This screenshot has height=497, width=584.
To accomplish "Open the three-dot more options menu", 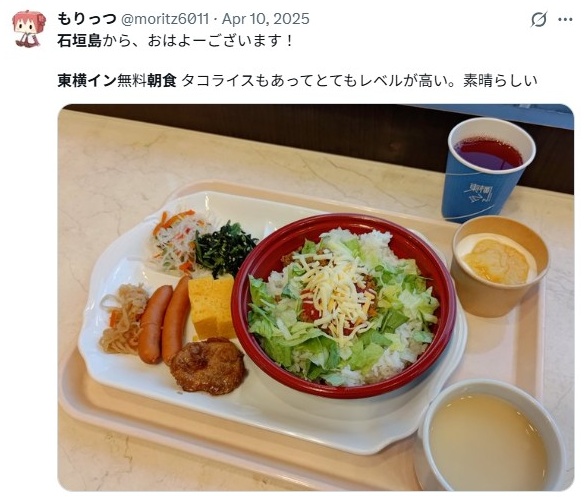I will pyautogui.click(x=565, y=19).
